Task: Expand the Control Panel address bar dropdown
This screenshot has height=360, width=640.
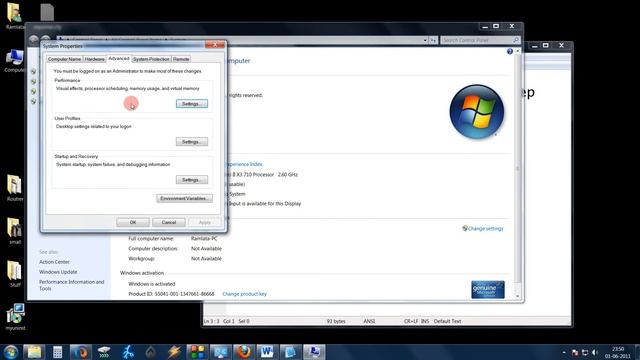Action: point(425,40)
